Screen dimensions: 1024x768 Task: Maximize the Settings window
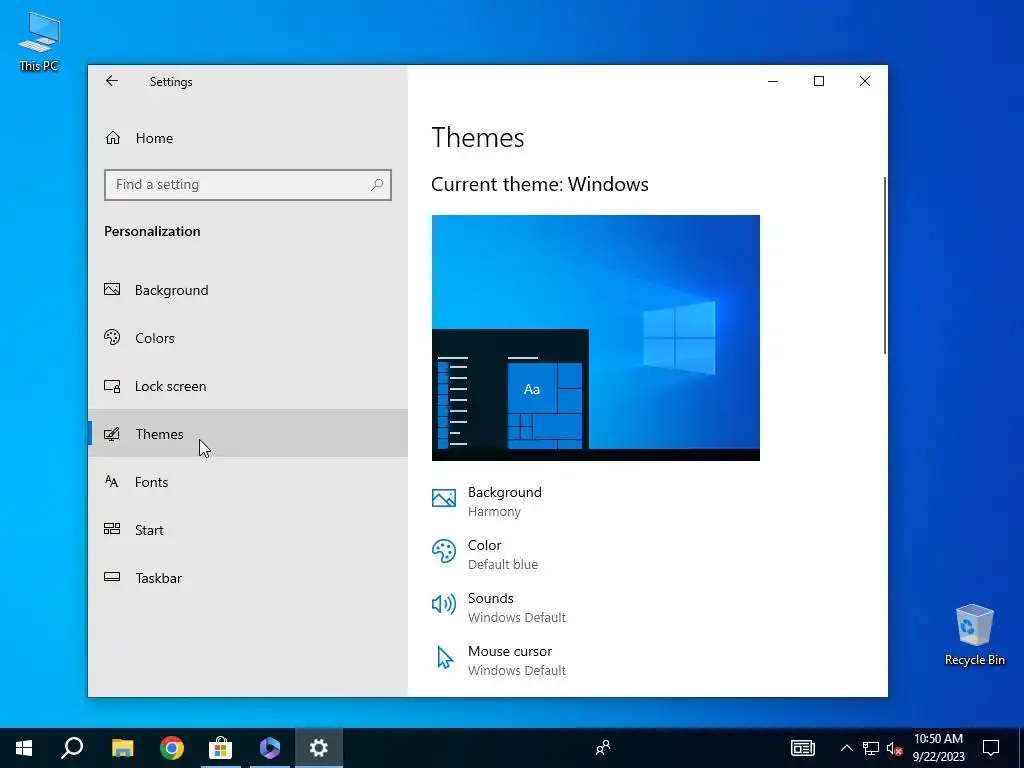point(819,81)
